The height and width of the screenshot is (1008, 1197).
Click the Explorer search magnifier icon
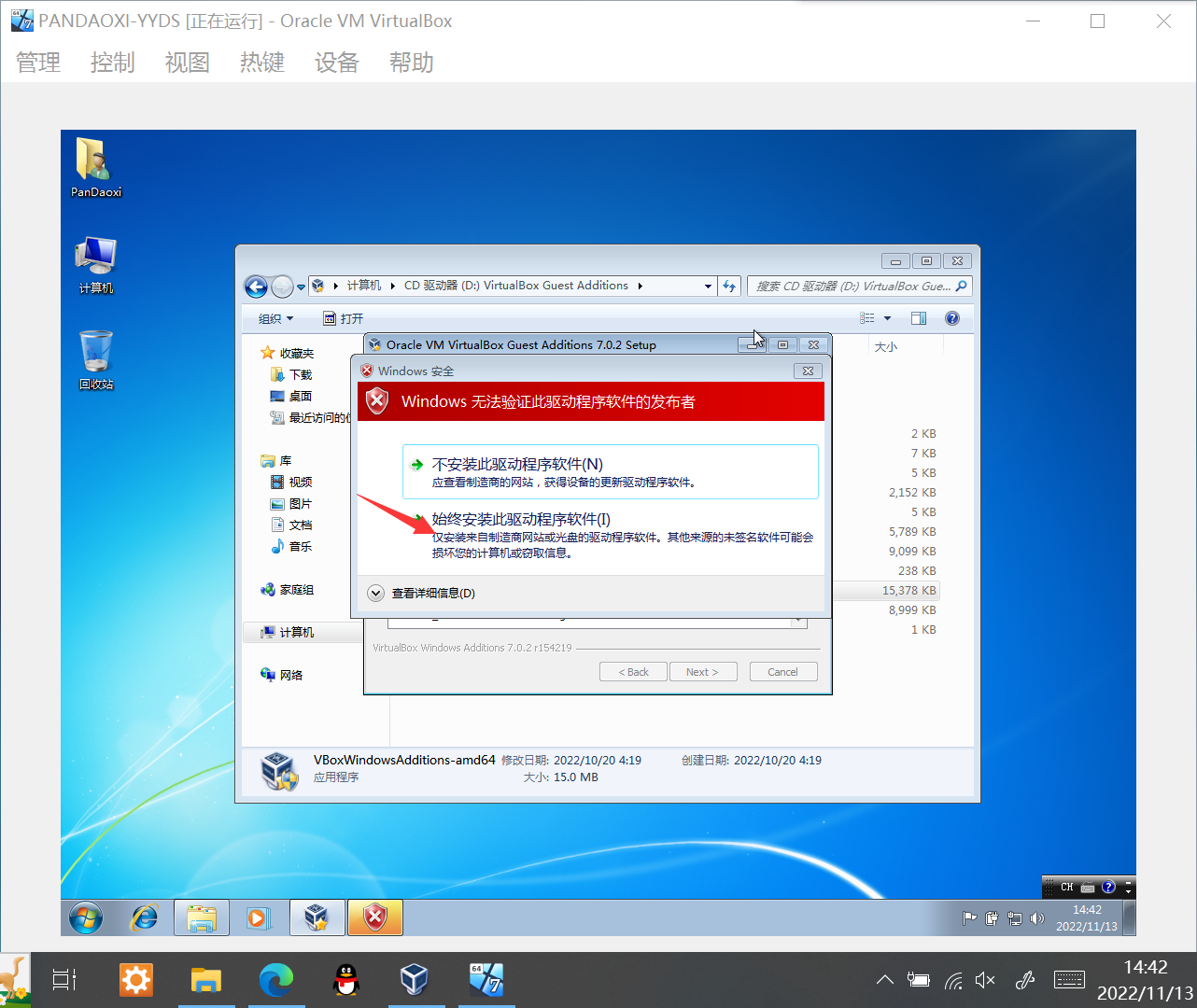click(961, 286)
